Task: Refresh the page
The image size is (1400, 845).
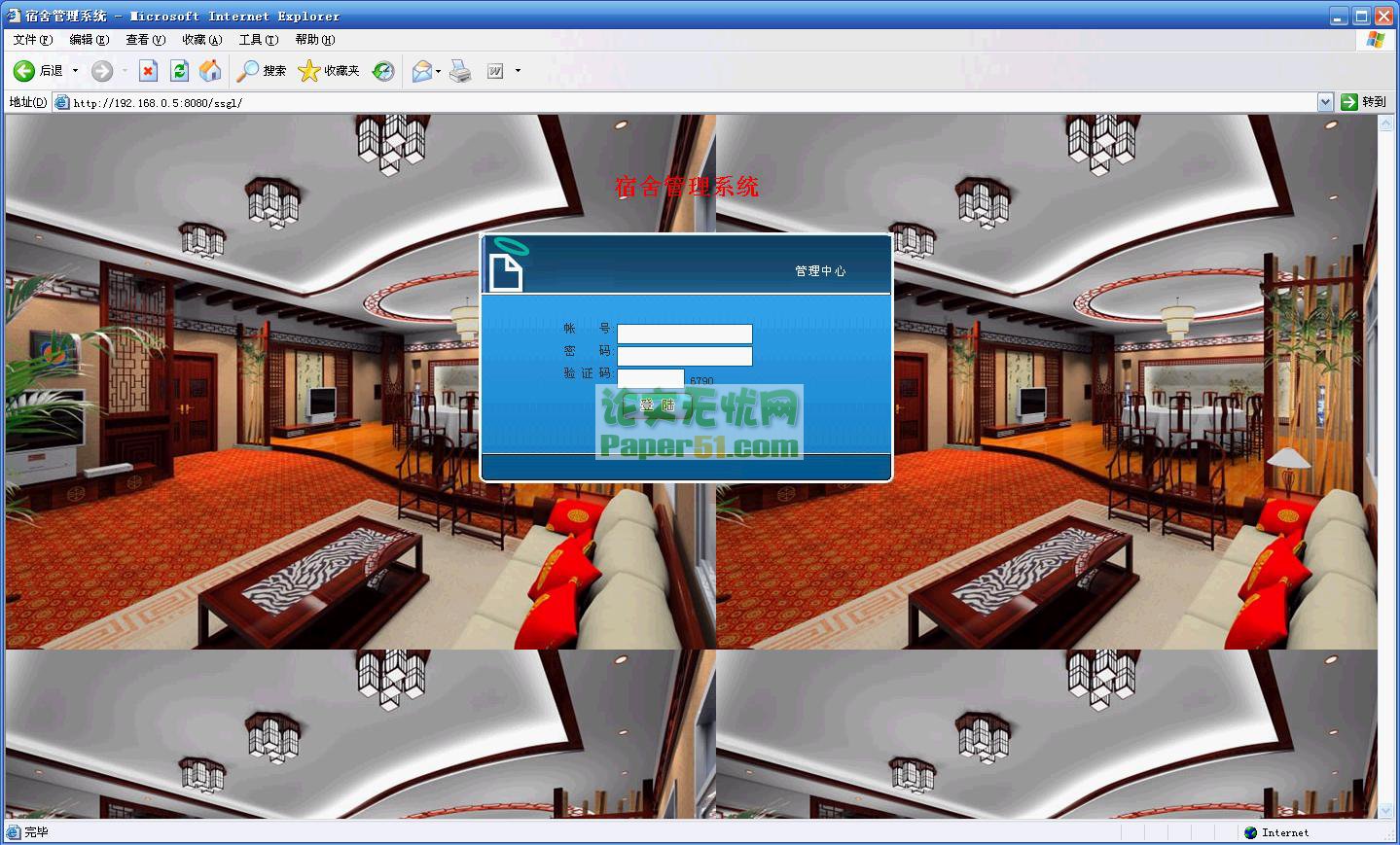Action: [179, 70]
